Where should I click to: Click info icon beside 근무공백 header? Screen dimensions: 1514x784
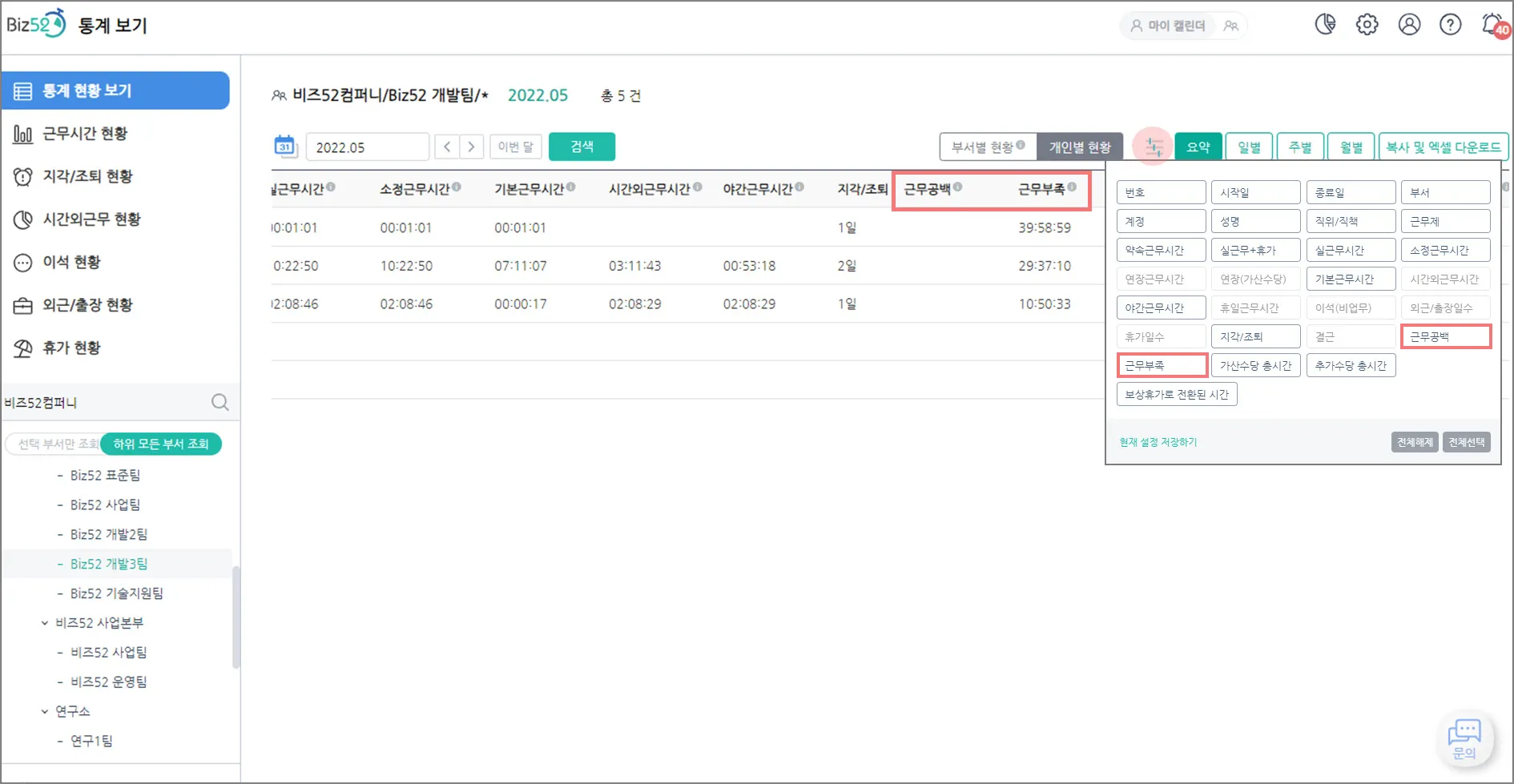coord(958,187)
